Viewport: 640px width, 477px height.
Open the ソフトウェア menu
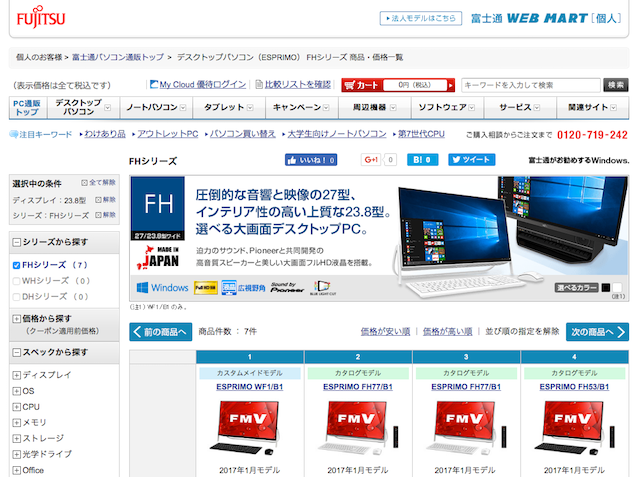(447, 107)
